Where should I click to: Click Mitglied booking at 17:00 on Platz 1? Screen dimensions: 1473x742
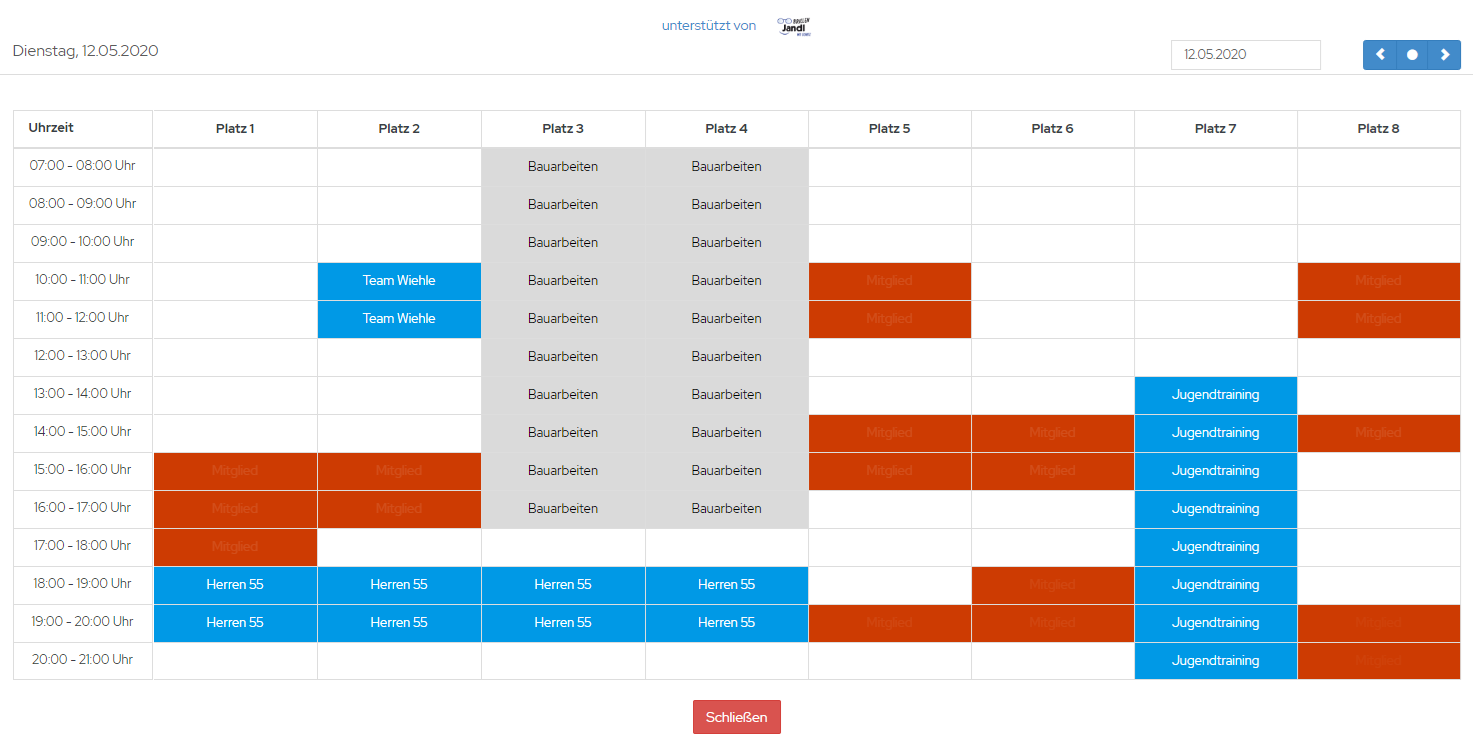[235, 547]
